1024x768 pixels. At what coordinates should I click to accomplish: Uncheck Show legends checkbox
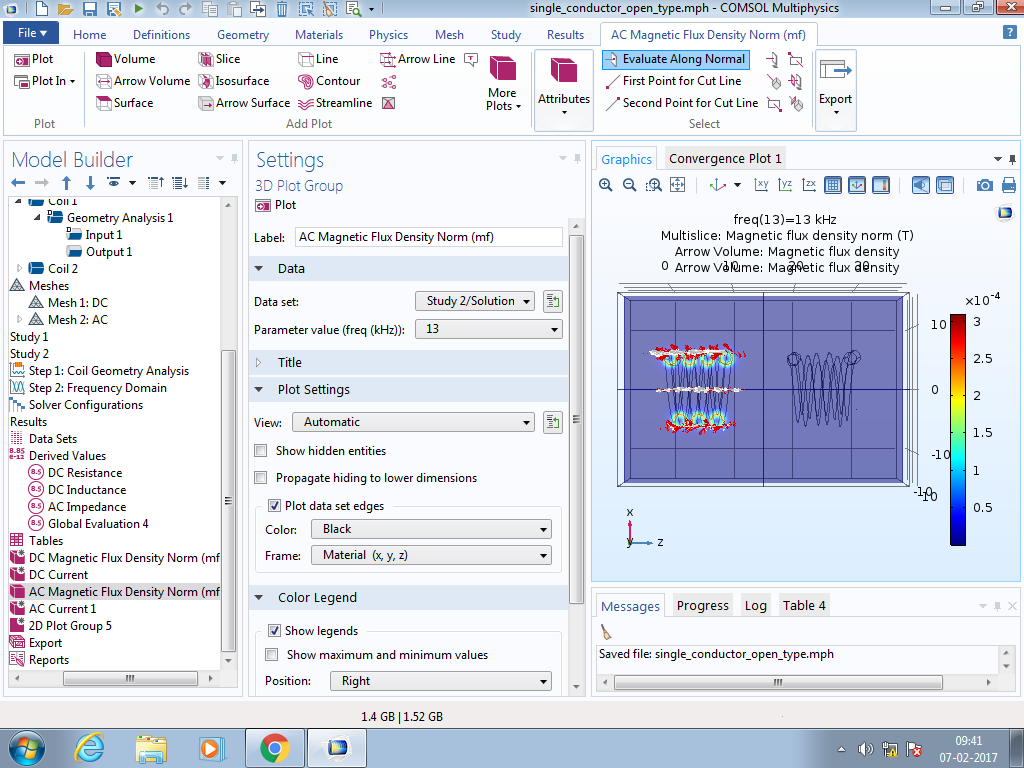coord(275,630)
